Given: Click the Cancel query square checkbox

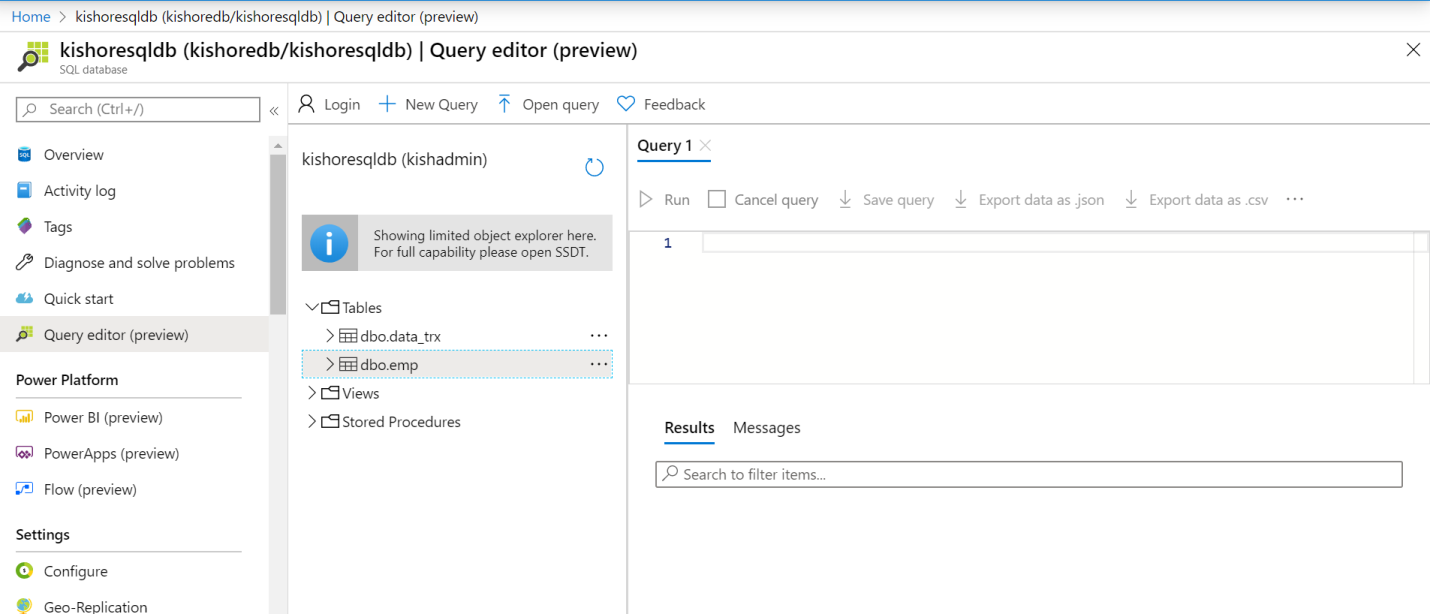Looking at the screenshot, I should pos(716,200).
